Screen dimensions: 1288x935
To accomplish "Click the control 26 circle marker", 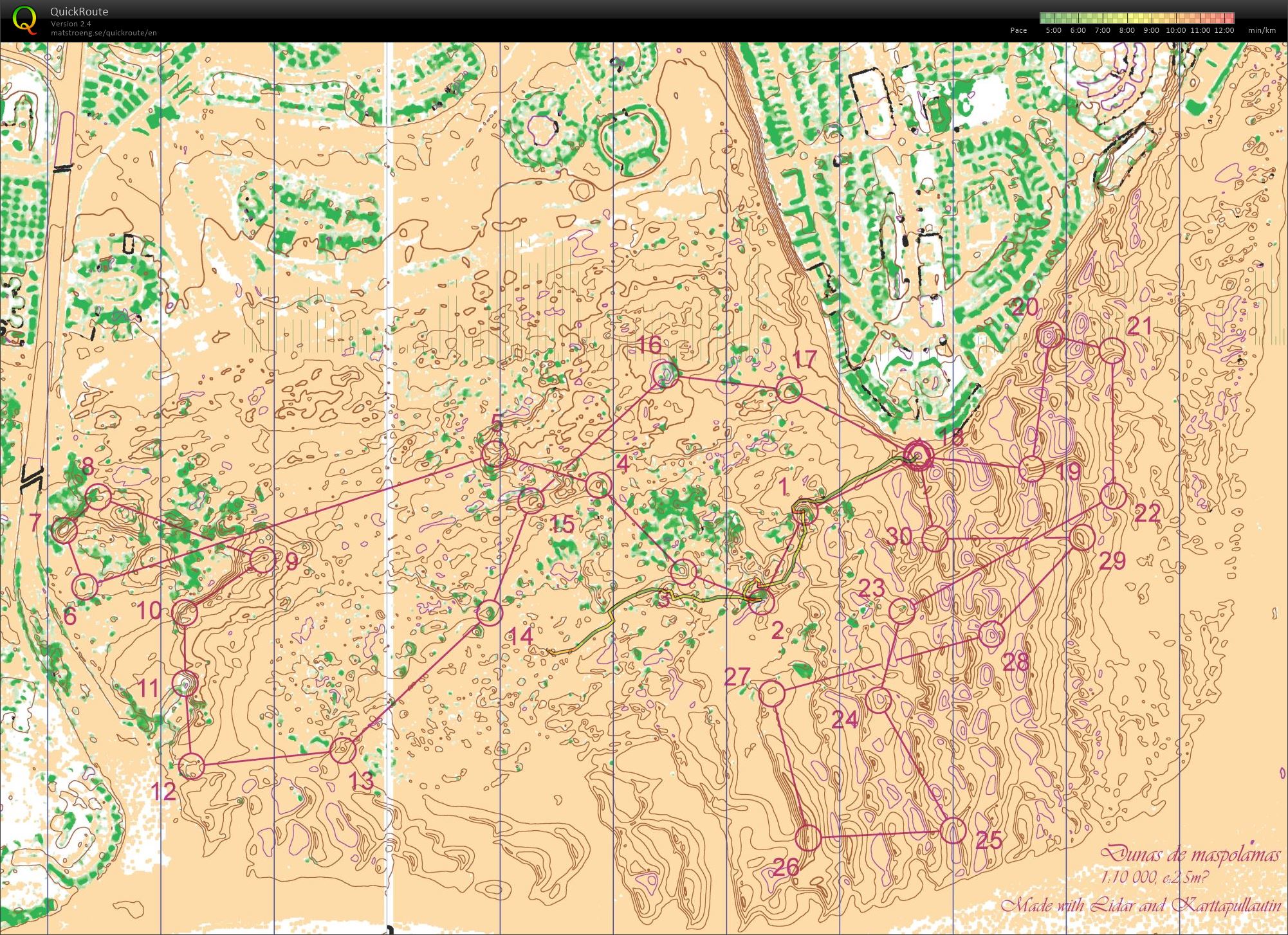I will coord(808,838).
